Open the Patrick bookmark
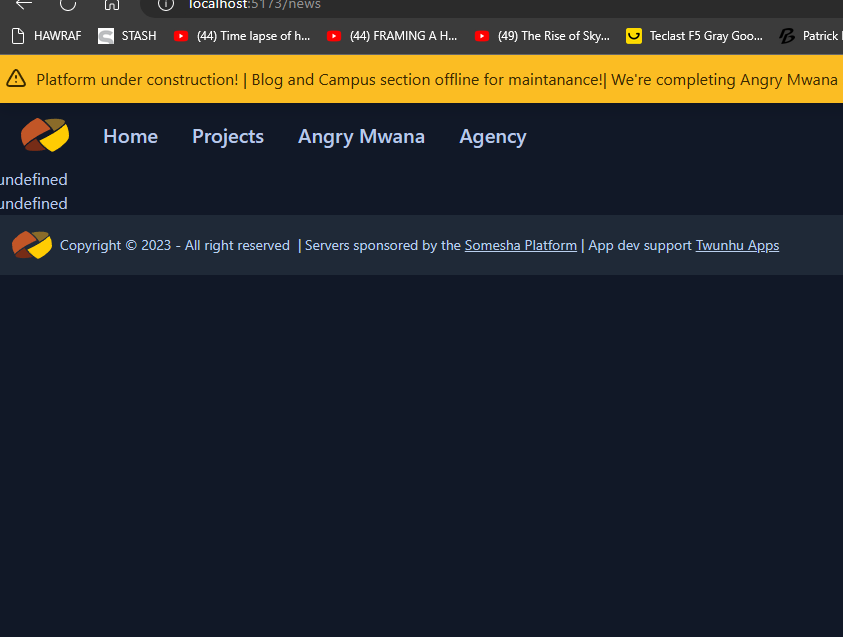The width and height of the screenshot is (843, 637). click(x=811, y=36)
